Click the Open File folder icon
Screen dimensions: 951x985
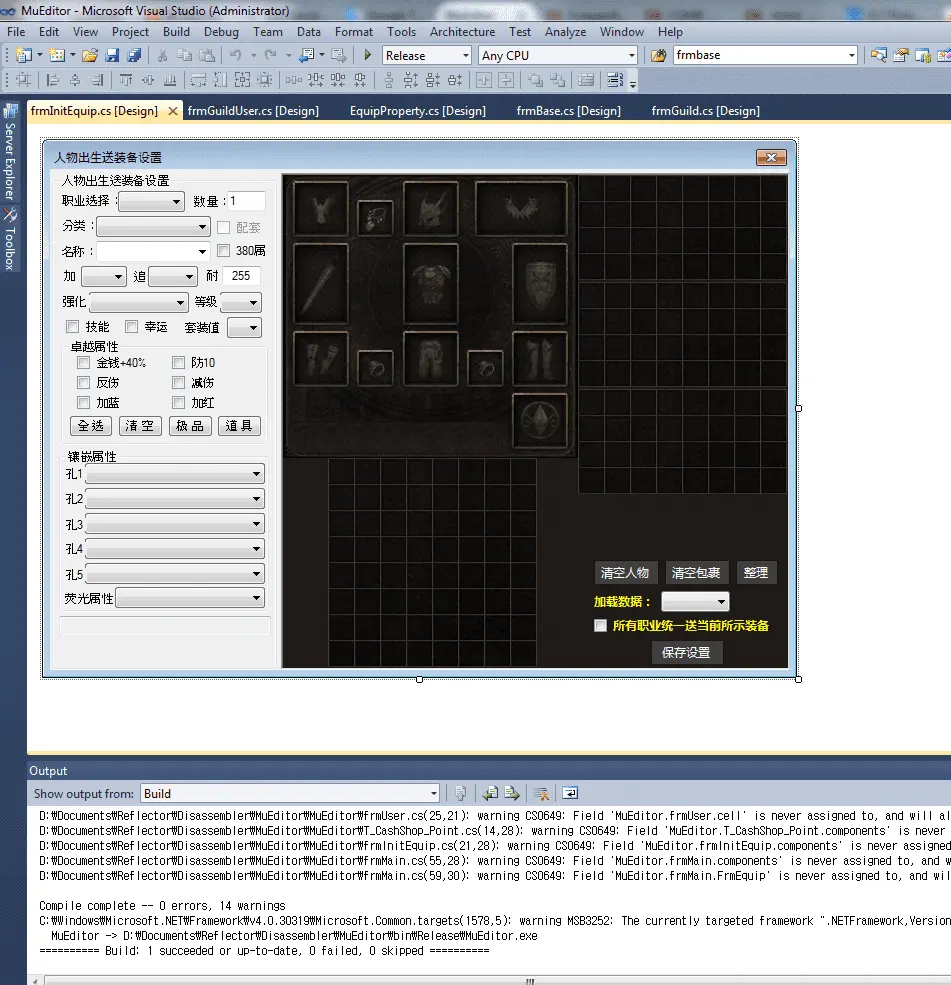[x=90, y=55]
